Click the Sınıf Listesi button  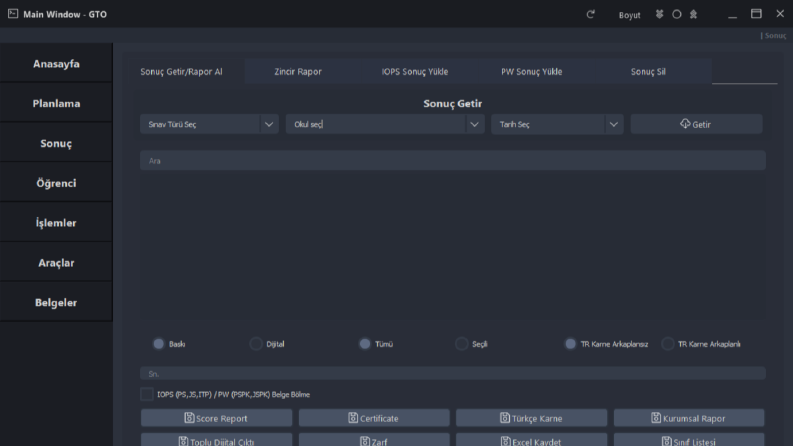pos(689,439)
